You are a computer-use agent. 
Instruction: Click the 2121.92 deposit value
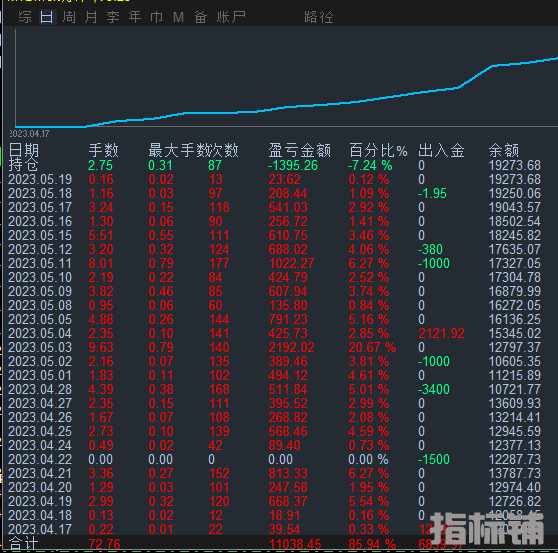click(441, 333)
